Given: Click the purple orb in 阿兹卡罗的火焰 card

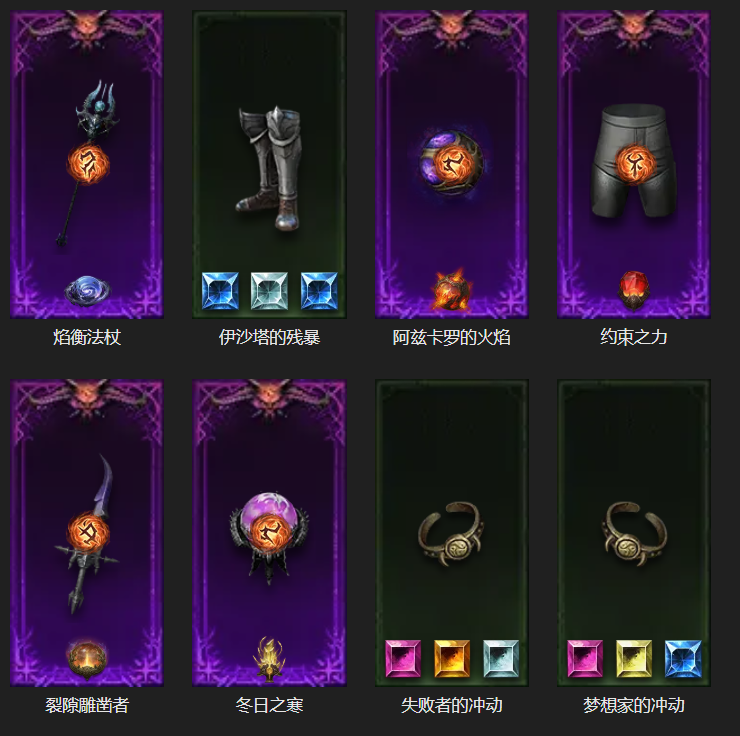Looking at the screenshot, I should tap(452, 162).
